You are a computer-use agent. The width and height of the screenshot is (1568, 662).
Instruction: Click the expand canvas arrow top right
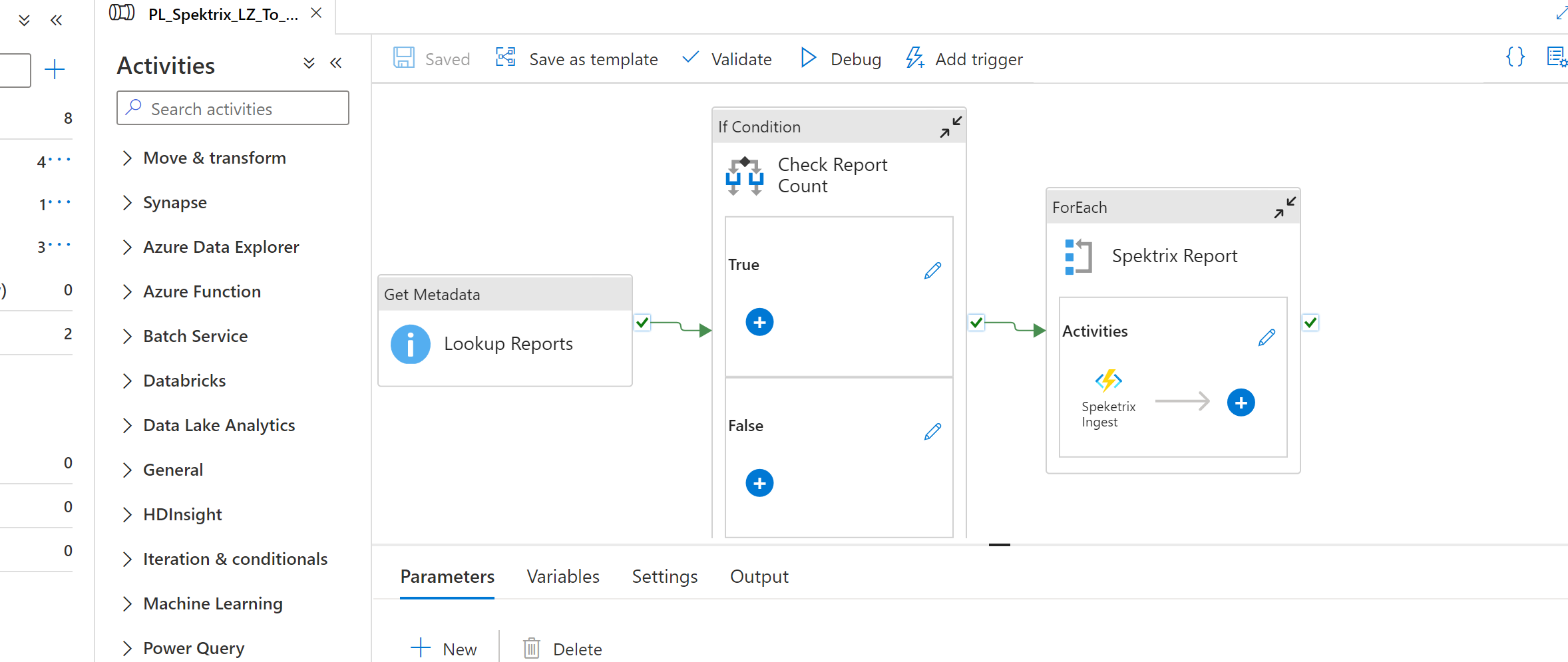(x=1561, y=12)
